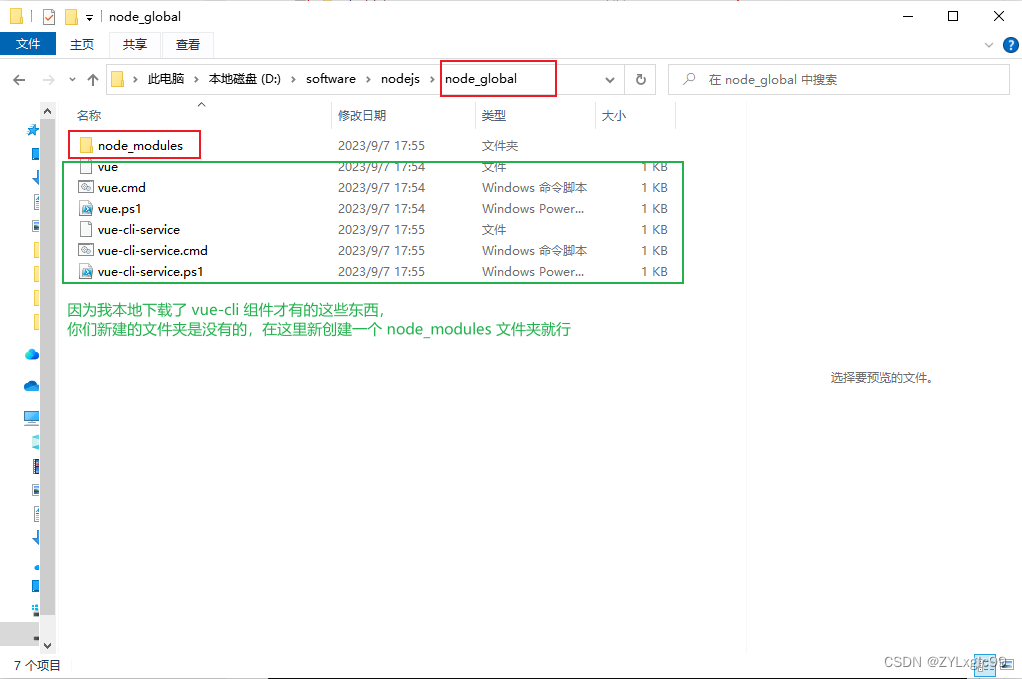
Task: Open the address bar history dropdown
Action: pyautogui.click(x=609, y=79)
